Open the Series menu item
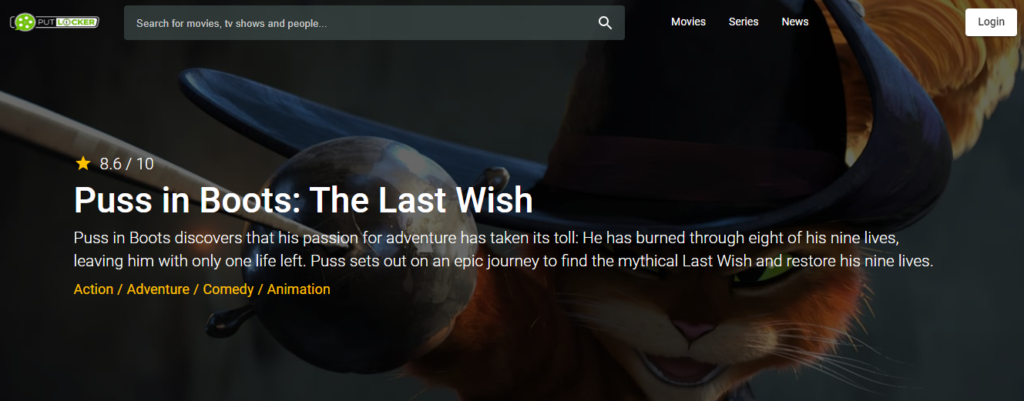Screen dimensions: 1024x401 [x=743, y=22]
